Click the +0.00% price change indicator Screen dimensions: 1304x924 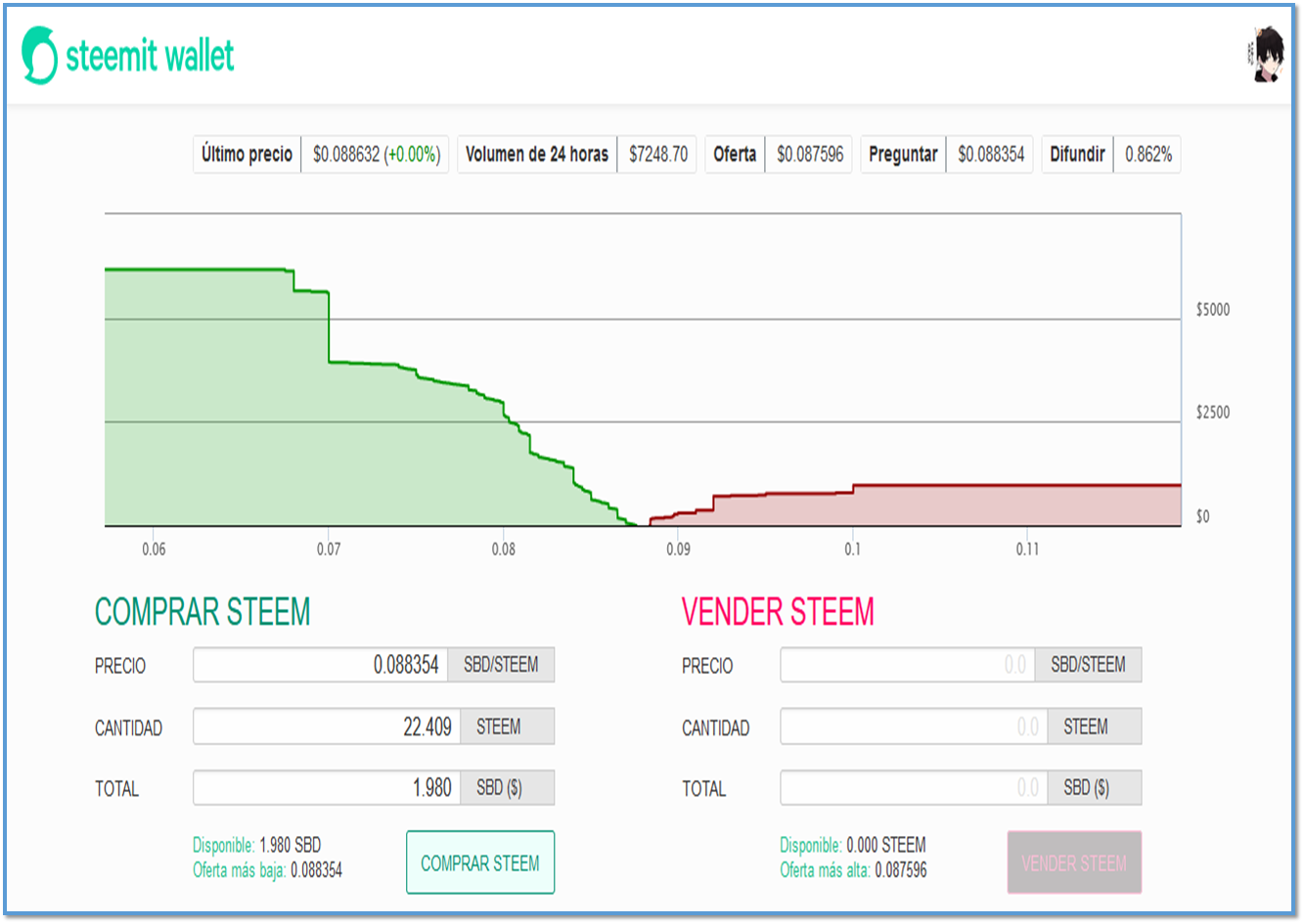[x=413, y=154]
